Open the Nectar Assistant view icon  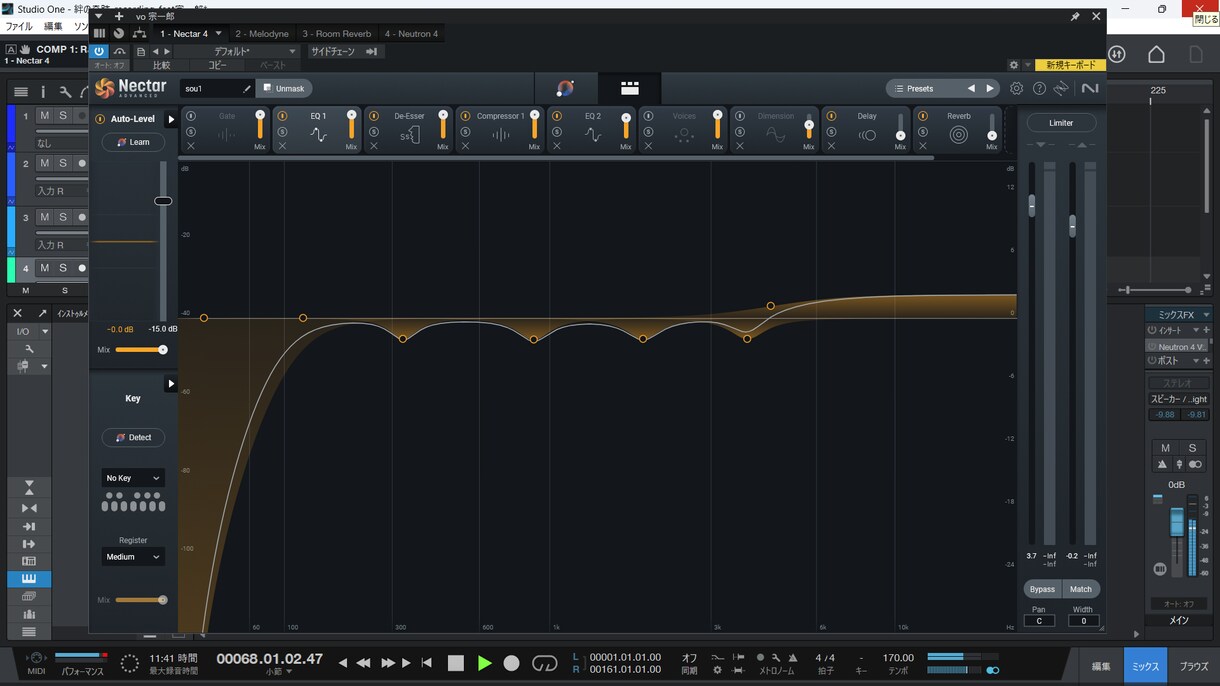(565, 88)
